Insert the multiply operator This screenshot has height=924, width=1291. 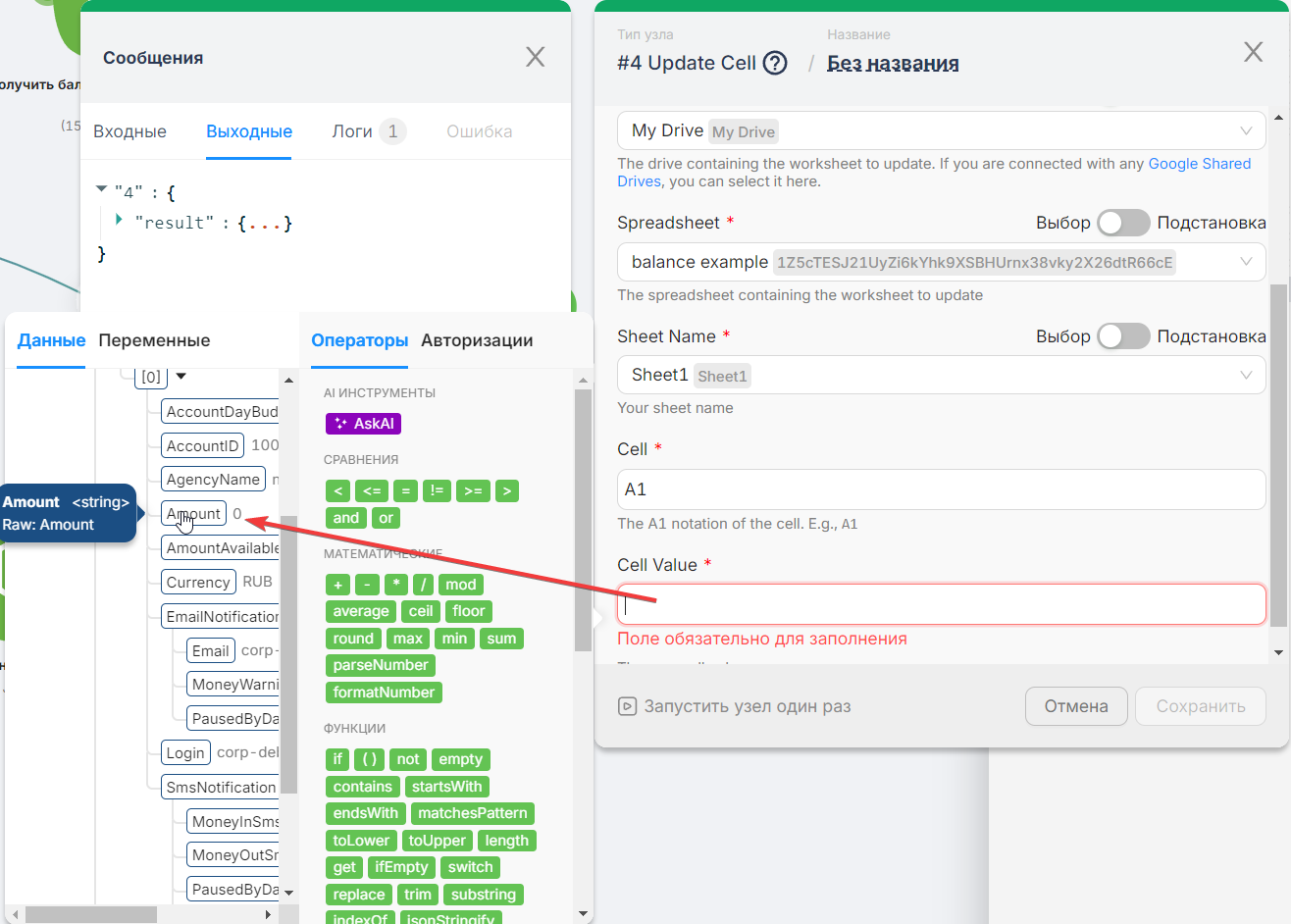pyautogui.click(x=395, y=585)
